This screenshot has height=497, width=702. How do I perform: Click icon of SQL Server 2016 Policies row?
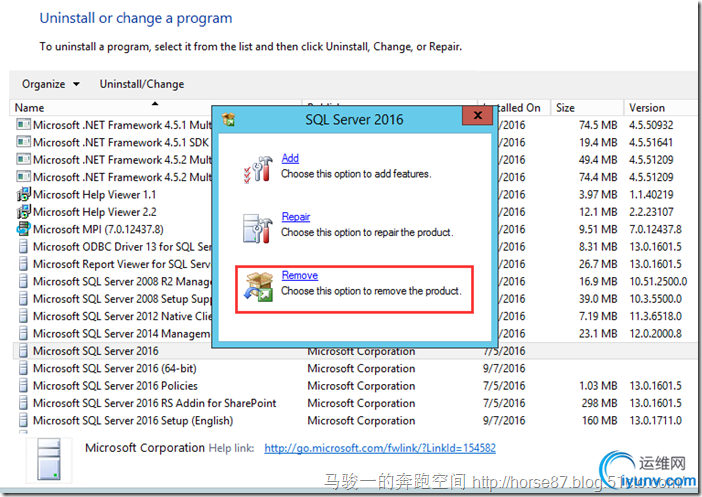coord(23,386)
